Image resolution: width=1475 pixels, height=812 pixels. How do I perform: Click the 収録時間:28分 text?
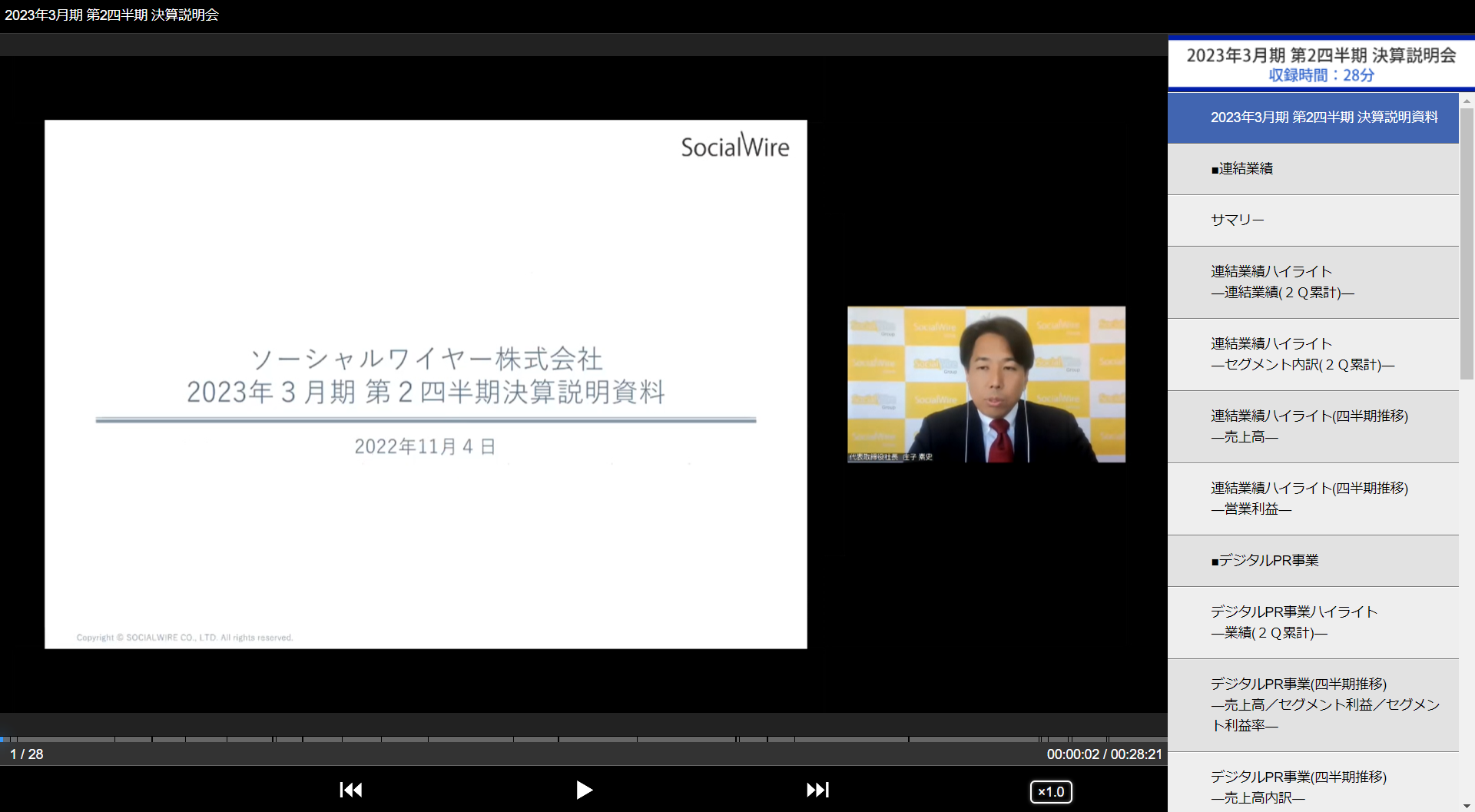point(1321,75)
